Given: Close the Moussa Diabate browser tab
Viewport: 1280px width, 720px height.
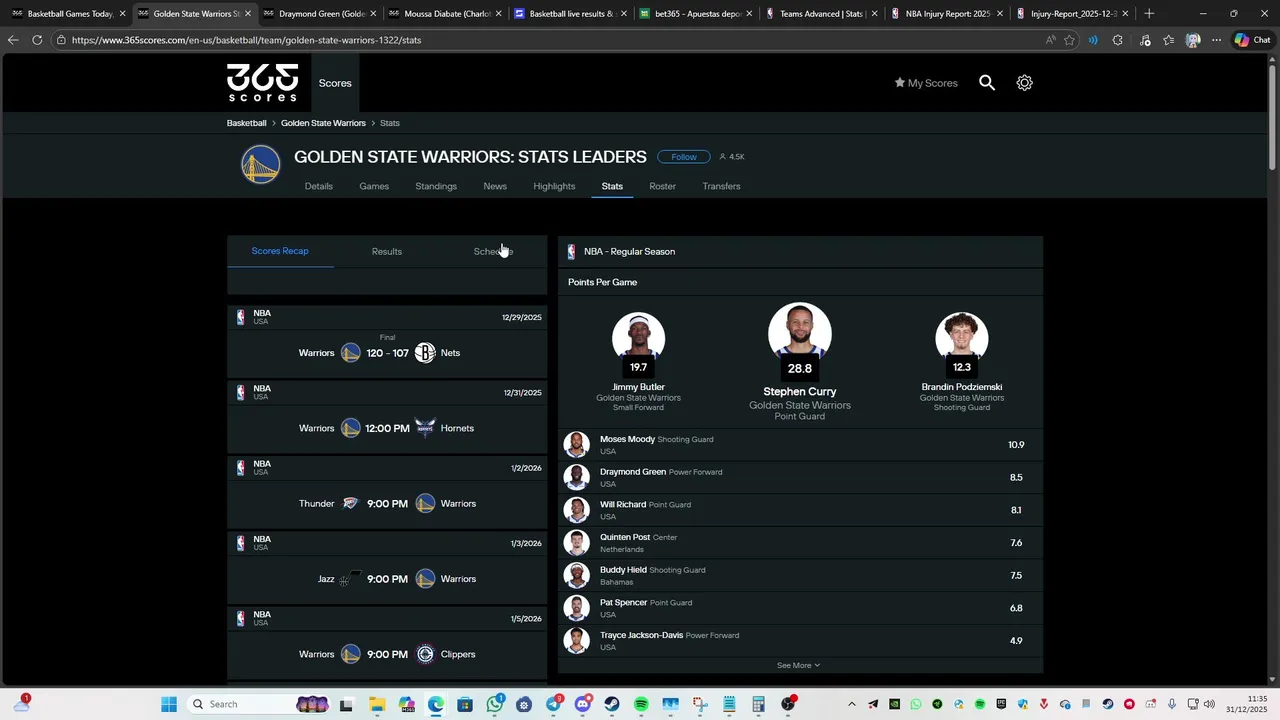Looking at the screenshot, I should (x=497, y=14).
